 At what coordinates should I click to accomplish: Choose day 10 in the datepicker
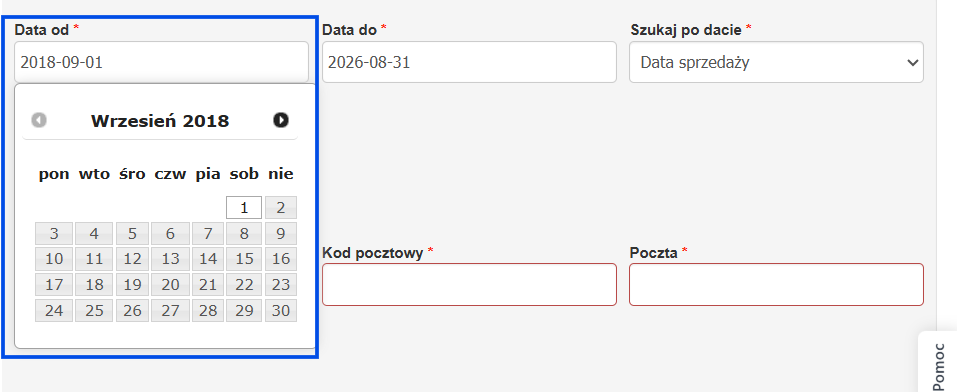click(x=54, y=259)
